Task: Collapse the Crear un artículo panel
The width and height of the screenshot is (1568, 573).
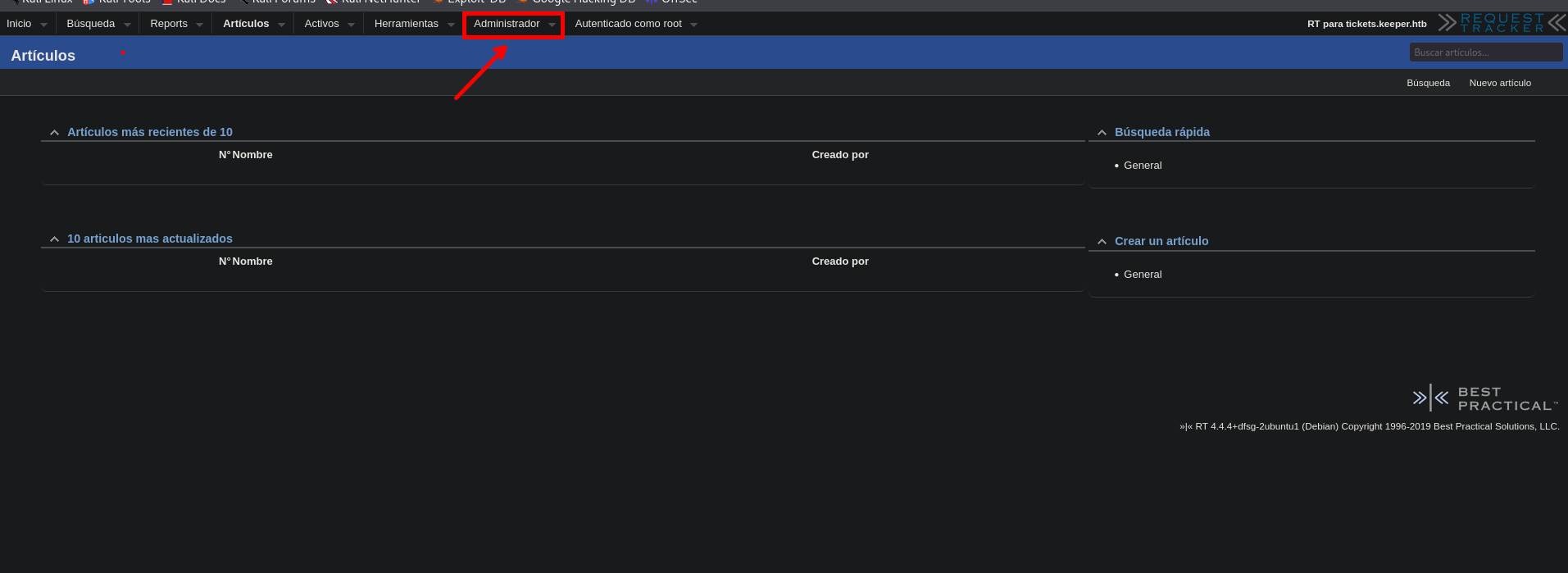Action: click(x=1102, y=242)
